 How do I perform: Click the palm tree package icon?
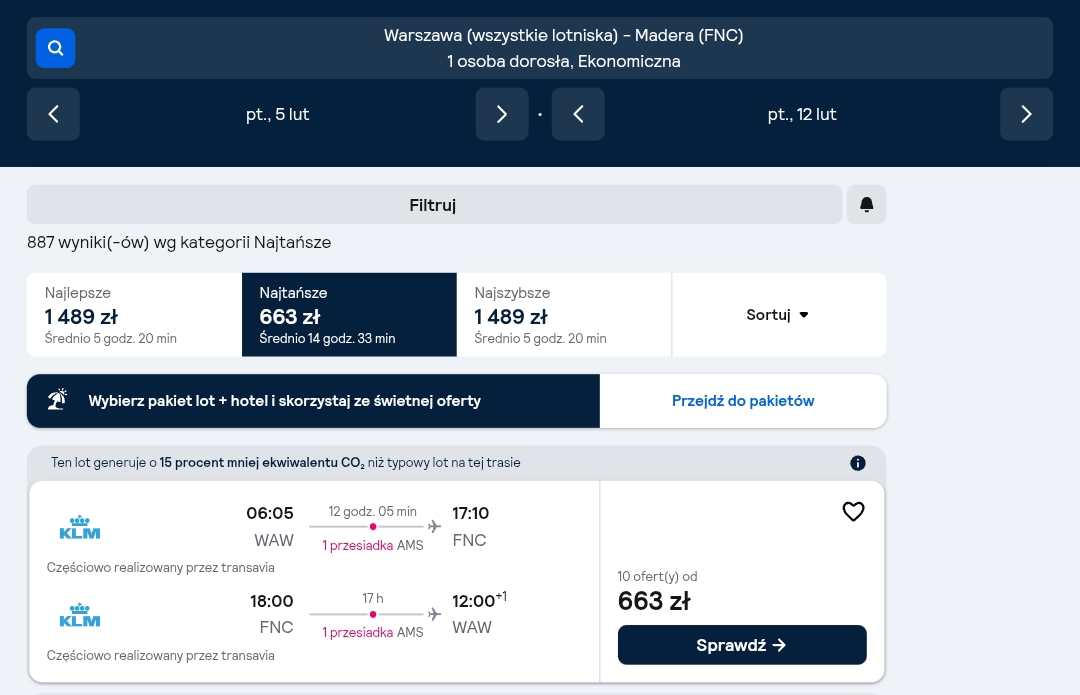(x=58, y=400)
